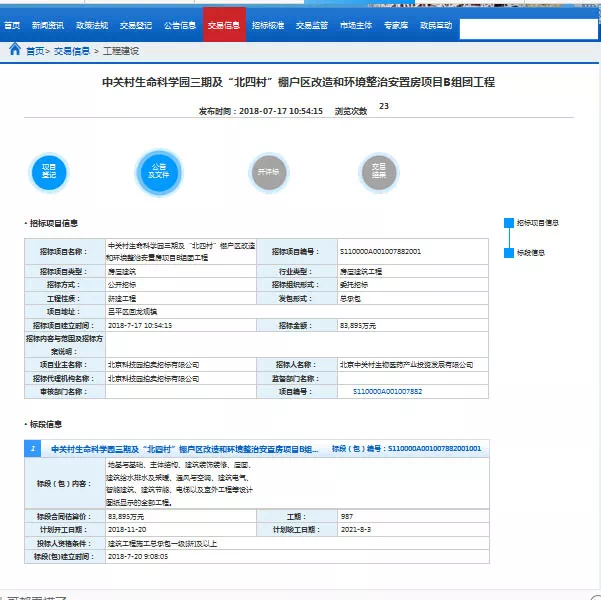Screen dimensions: 601x600
Task: Open 公告信息 navigation item
Action: 180,25
